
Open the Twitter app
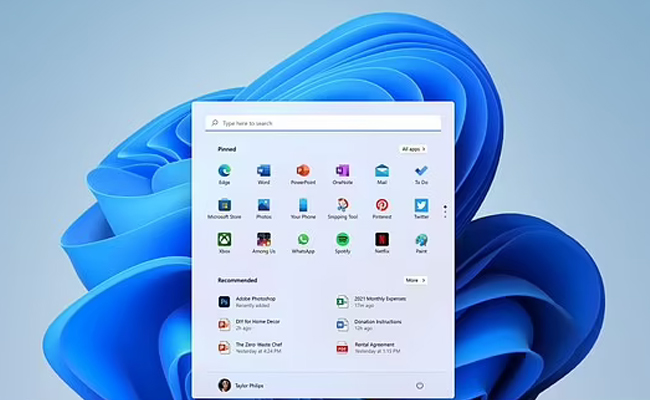click(421, 208)
